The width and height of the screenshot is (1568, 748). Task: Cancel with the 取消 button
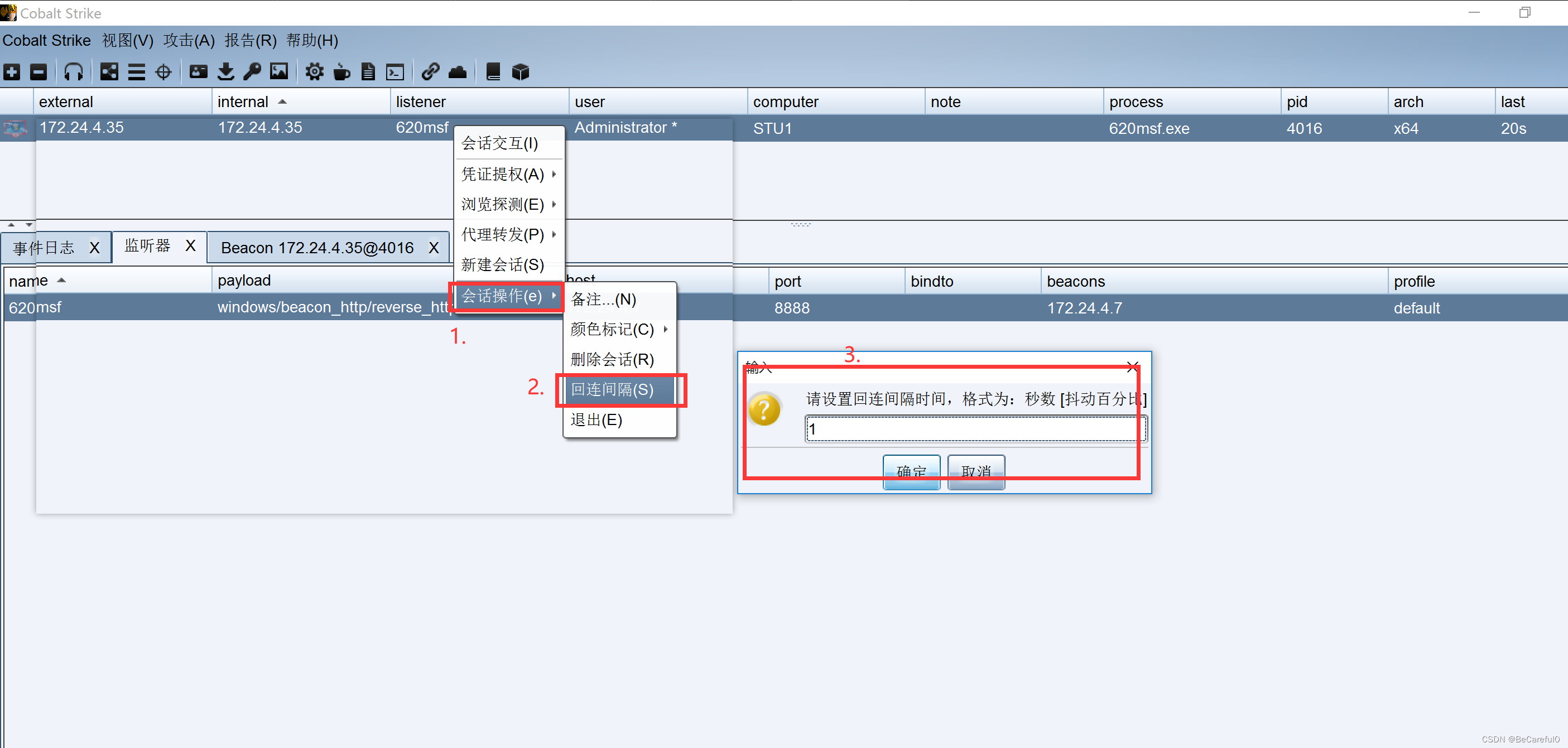click(x=976, y=472)
